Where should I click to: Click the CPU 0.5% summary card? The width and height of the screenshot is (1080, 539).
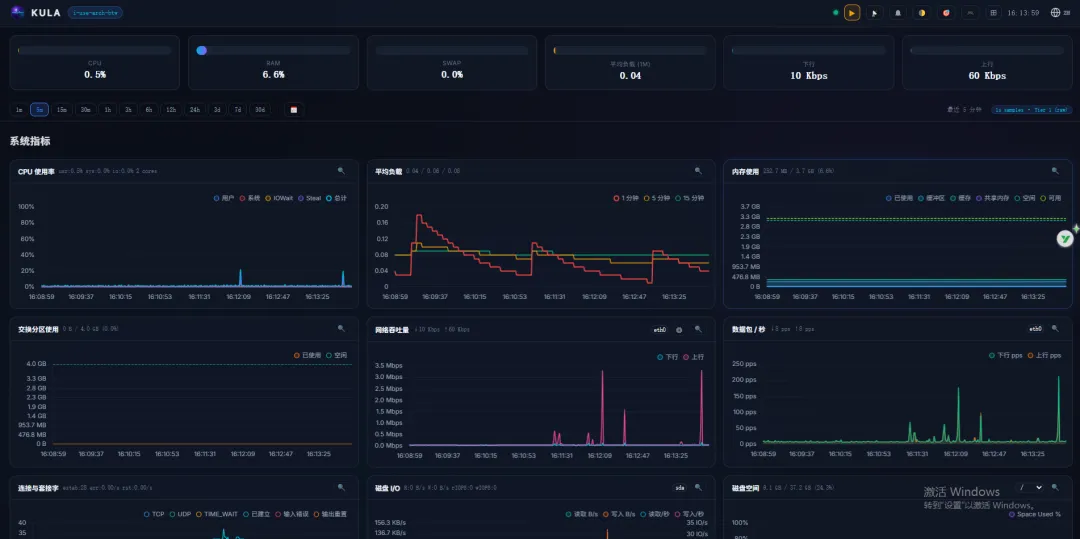94,63
